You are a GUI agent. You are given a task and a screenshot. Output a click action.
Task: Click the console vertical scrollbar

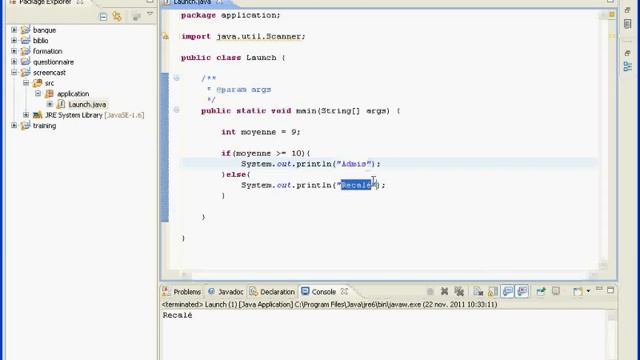point(611,336)
